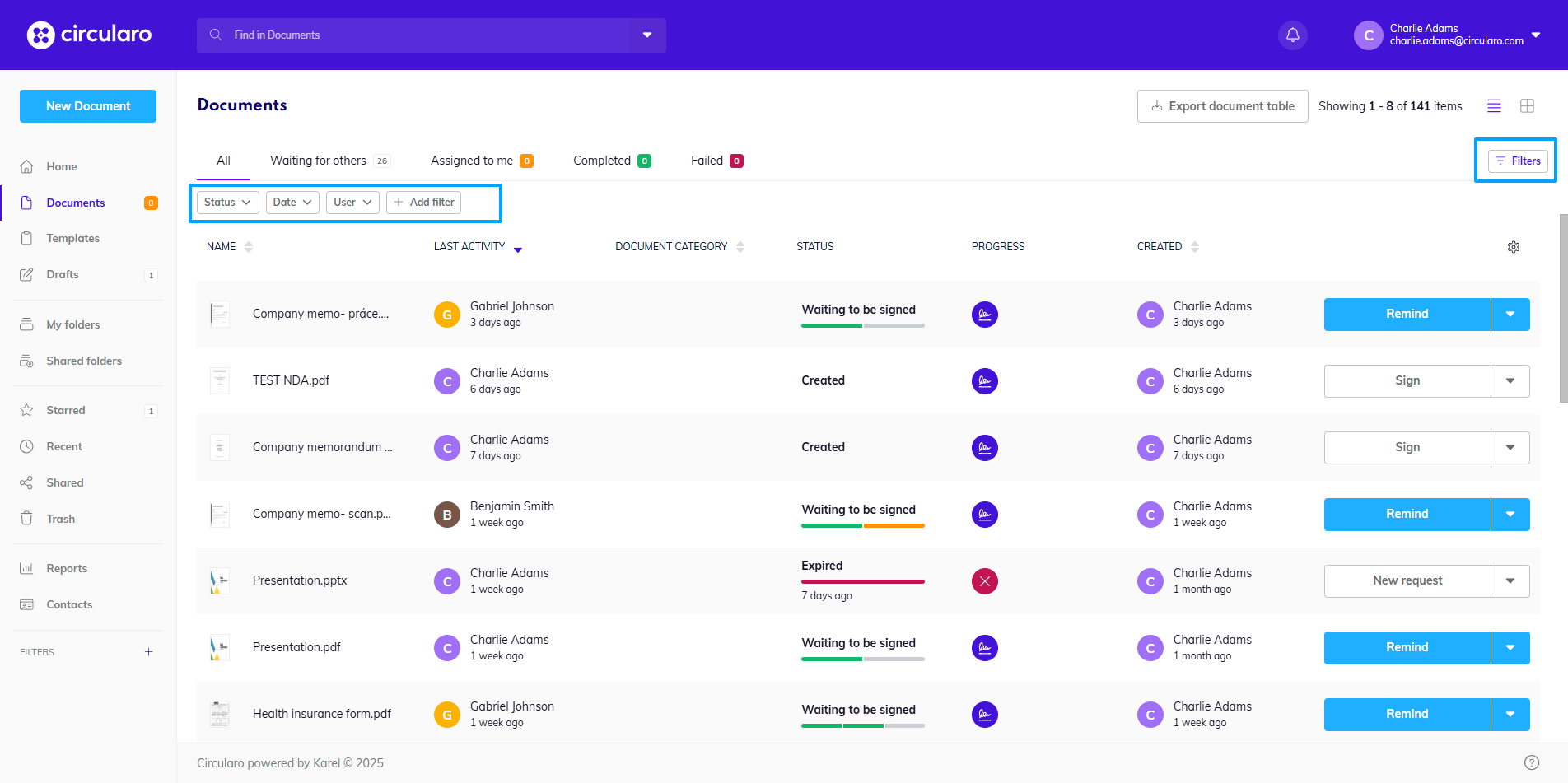Click the expired status icon for Presentation.pptx
1568x783 pixels.
[984, 581]
